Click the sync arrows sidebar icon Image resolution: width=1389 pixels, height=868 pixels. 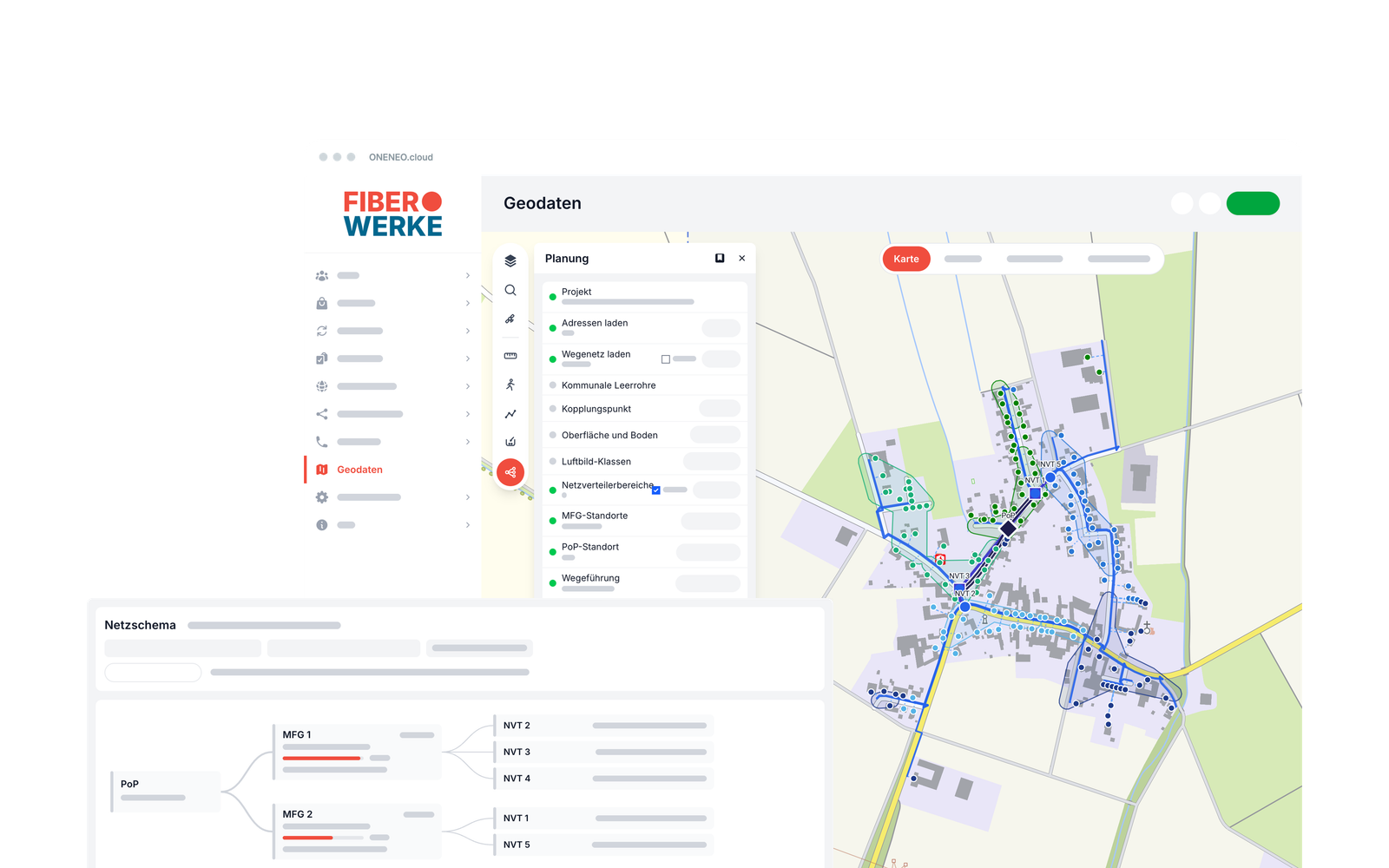point(322,331)
